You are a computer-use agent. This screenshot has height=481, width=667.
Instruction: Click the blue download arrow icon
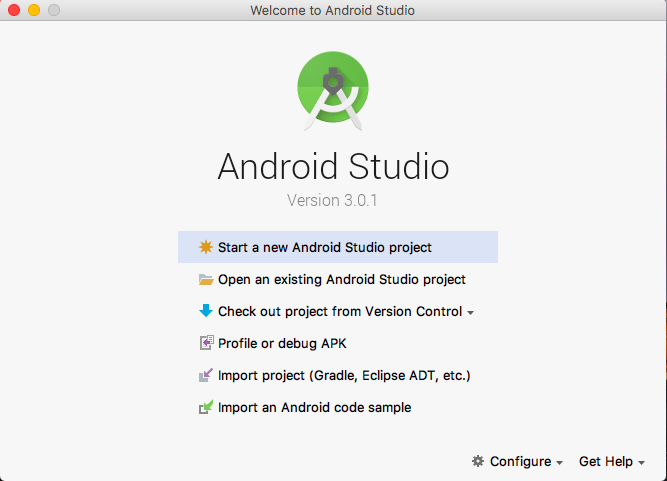206,311
